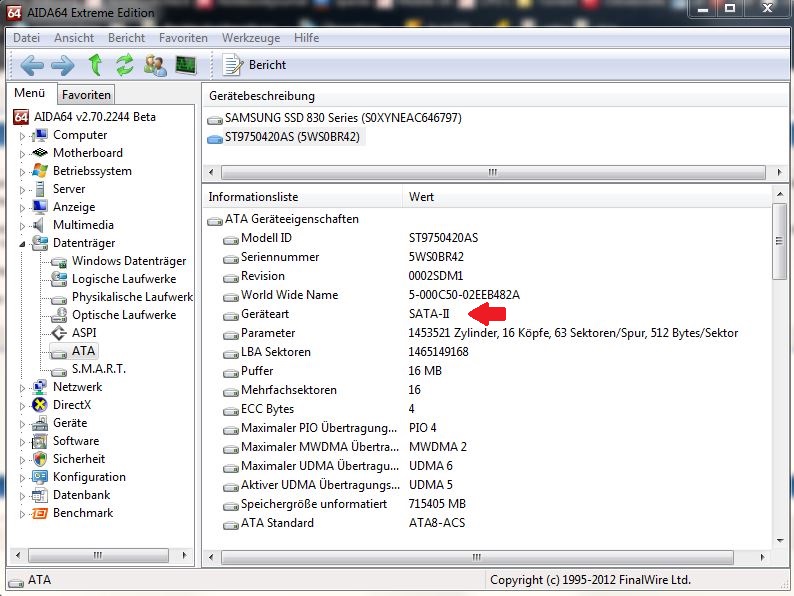Select the Sicherheit shield icon
Viewport: 794px width, 596px height.
pos(39,459)
